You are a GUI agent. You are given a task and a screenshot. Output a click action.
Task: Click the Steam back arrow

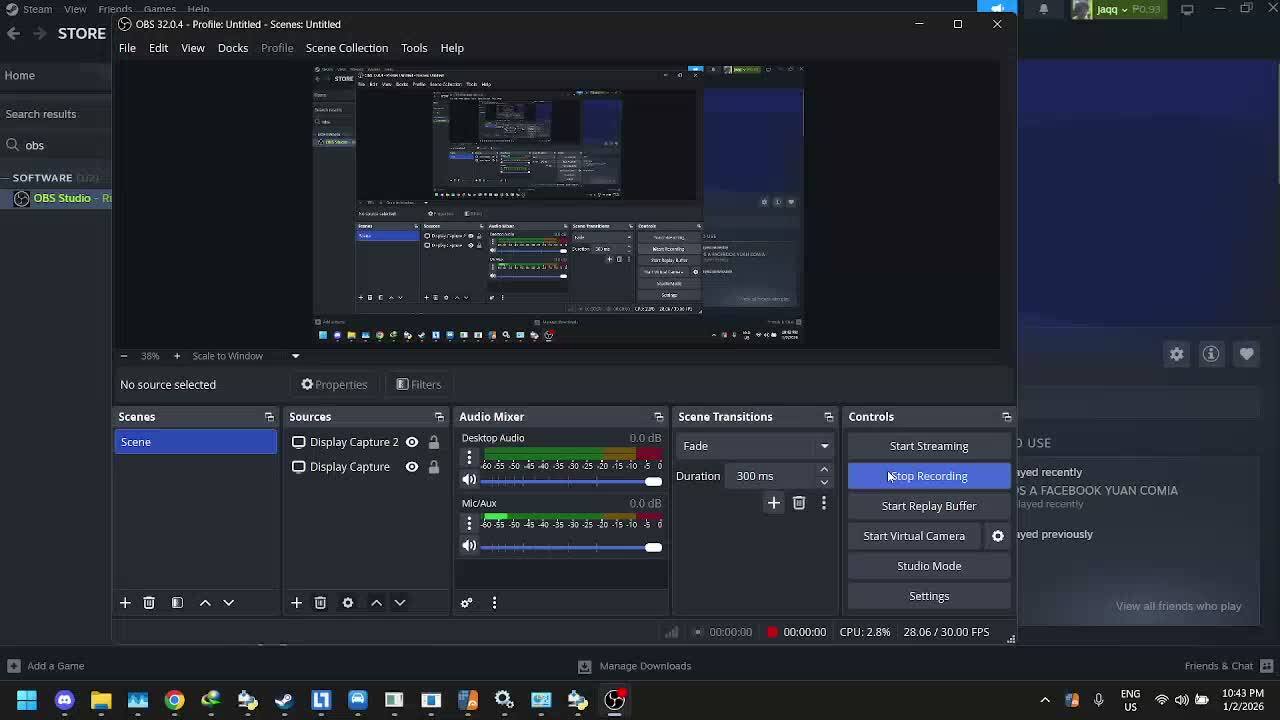(x=13, y=33)
